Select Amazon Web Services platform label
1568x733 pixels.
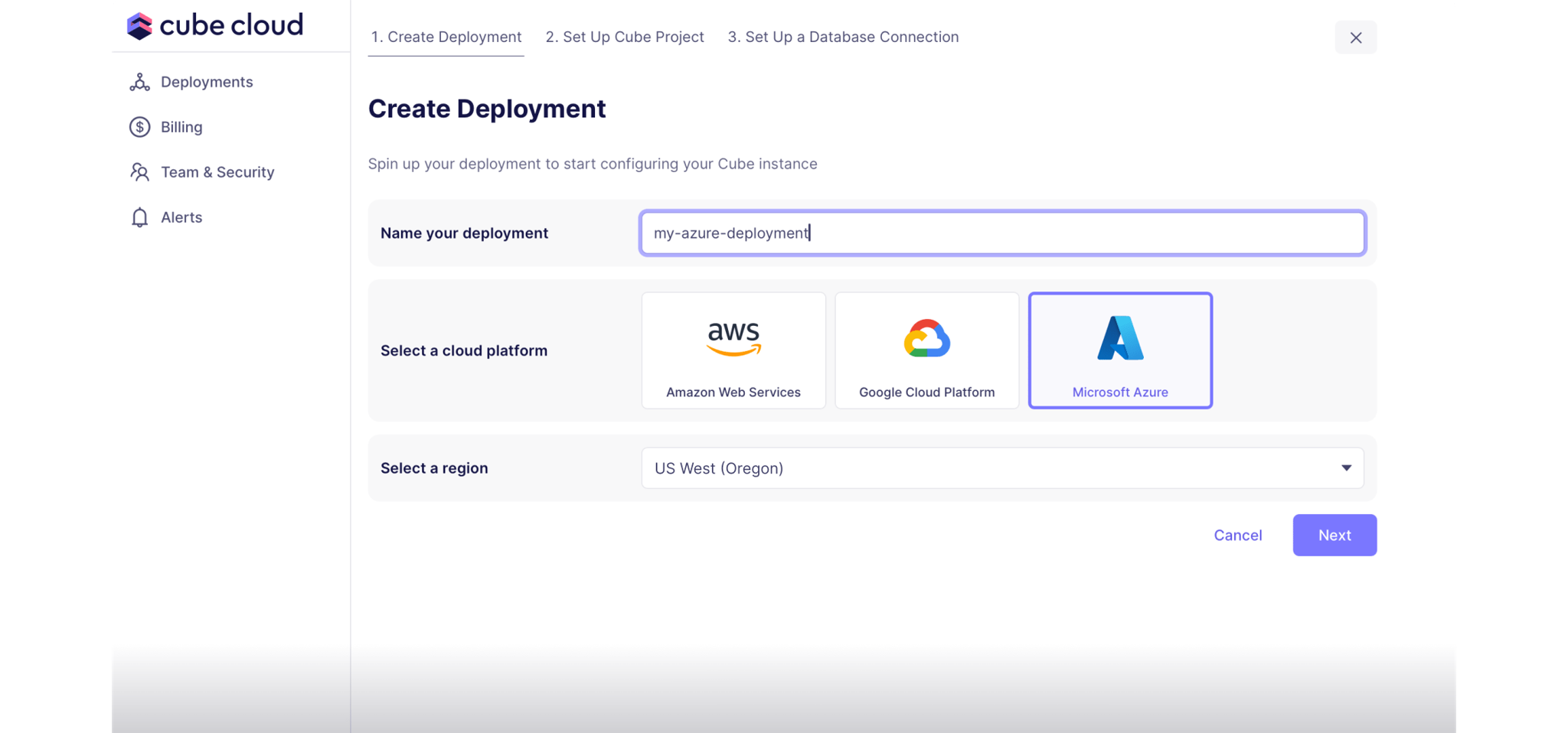click(733, 393)
